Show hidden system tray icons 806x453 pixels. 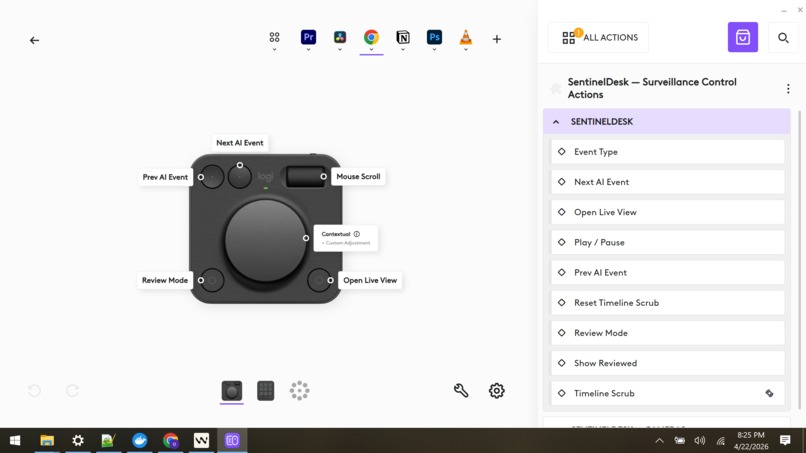click(x=660, y=441)
